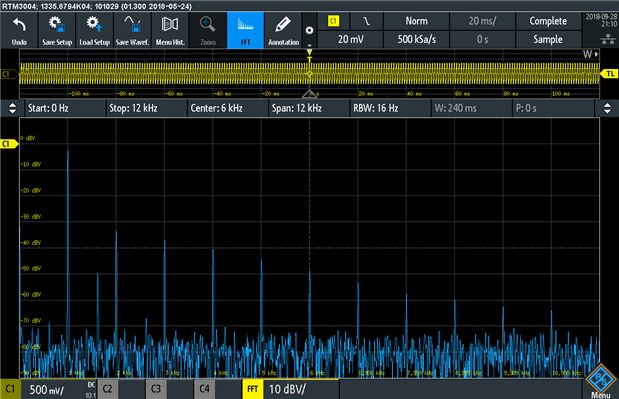Image resolution: width=619 pixels, height=399 pixels.
Task: Click the Complete run status button
Action: click(x=548, y=21)
